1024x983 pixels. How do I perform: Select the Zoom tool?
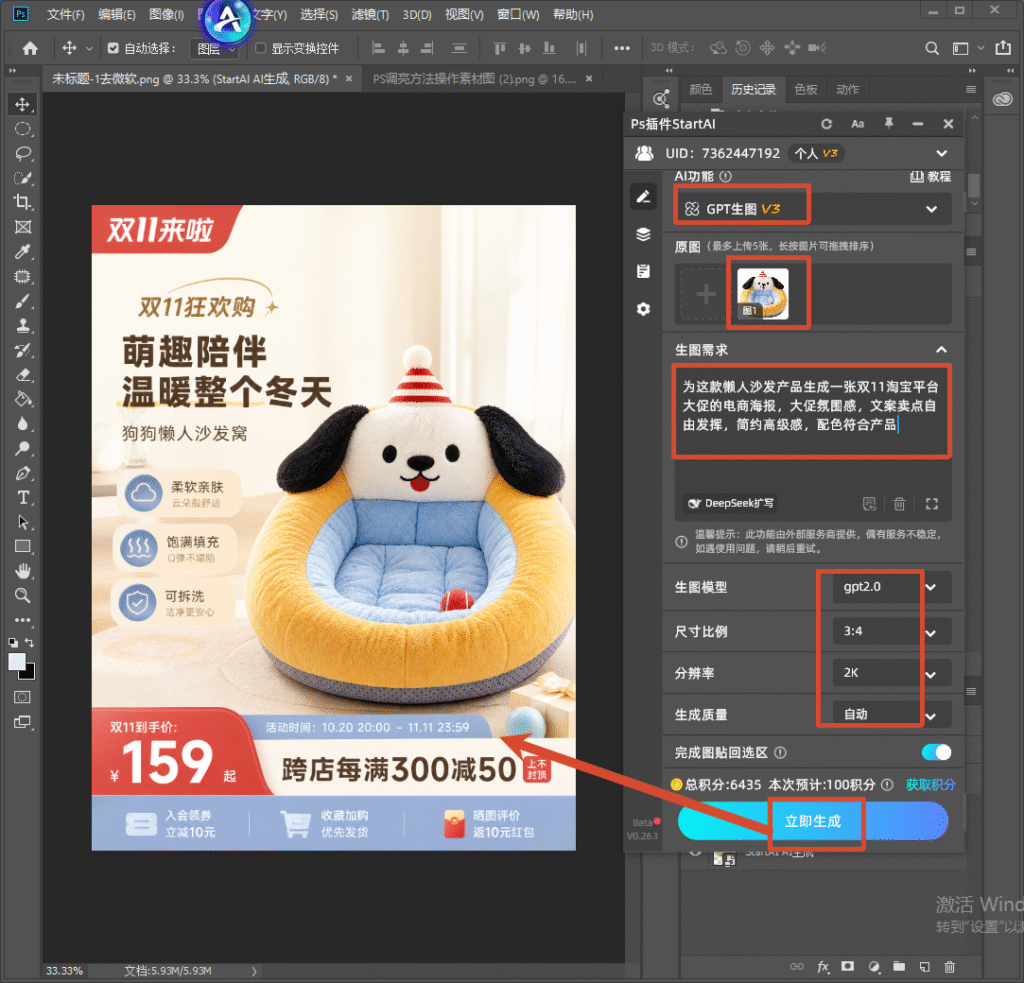click(23, 596)
